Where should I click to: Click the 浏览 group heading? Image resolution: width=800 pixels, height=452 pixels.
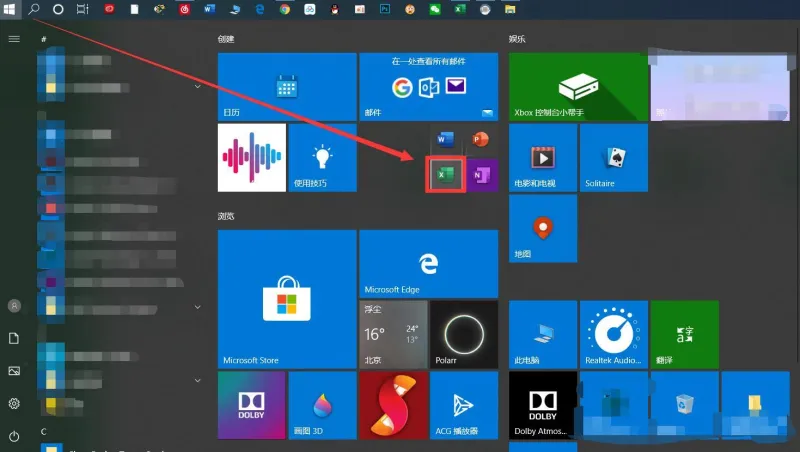pos(226,216)
